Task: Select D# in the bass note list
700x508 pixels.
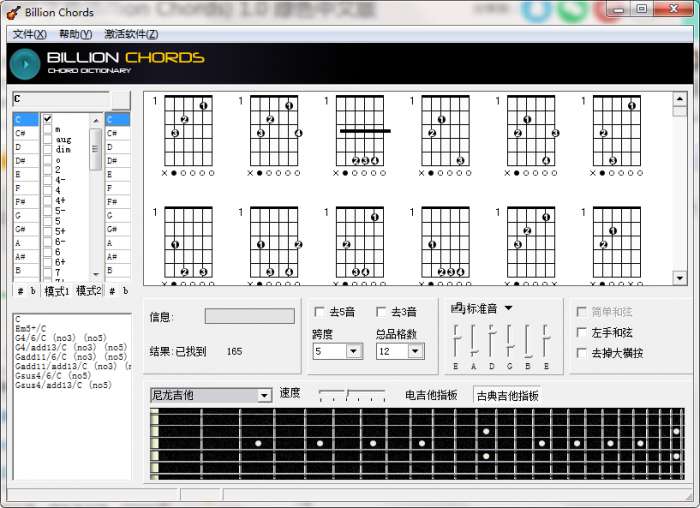Action: pos(118,160)
